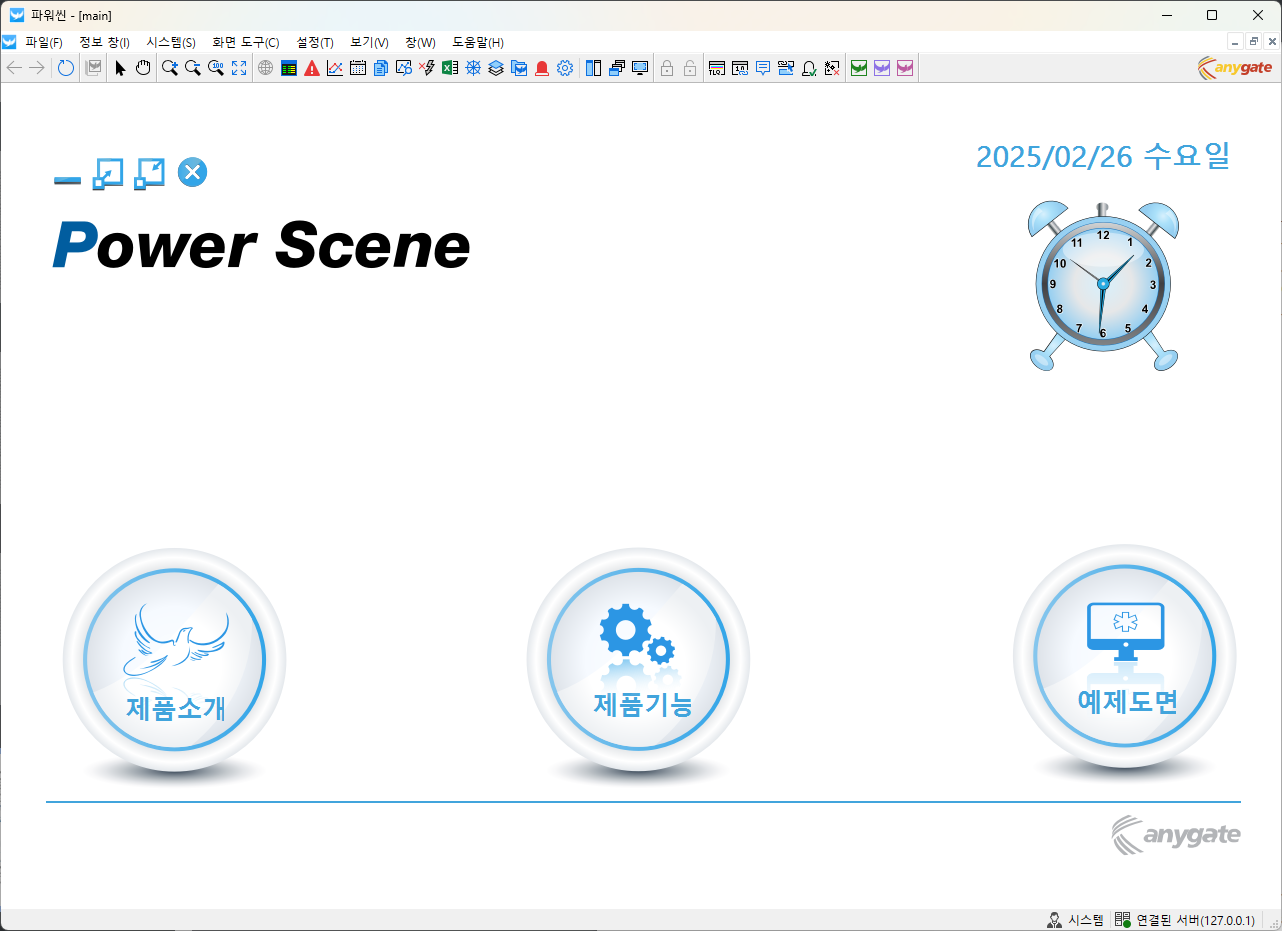Image resolution: width=1282 pixels, height=931 pixels.
Task: Click the connected server status indicator
Action: (x=1185, y=920)
